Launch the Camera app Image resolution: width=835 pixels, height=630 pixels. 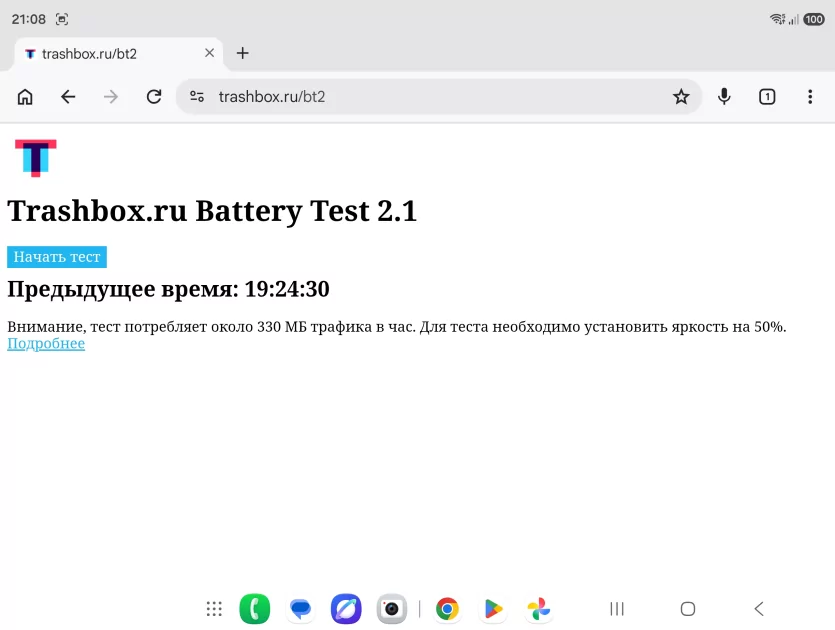coord(391,608)
